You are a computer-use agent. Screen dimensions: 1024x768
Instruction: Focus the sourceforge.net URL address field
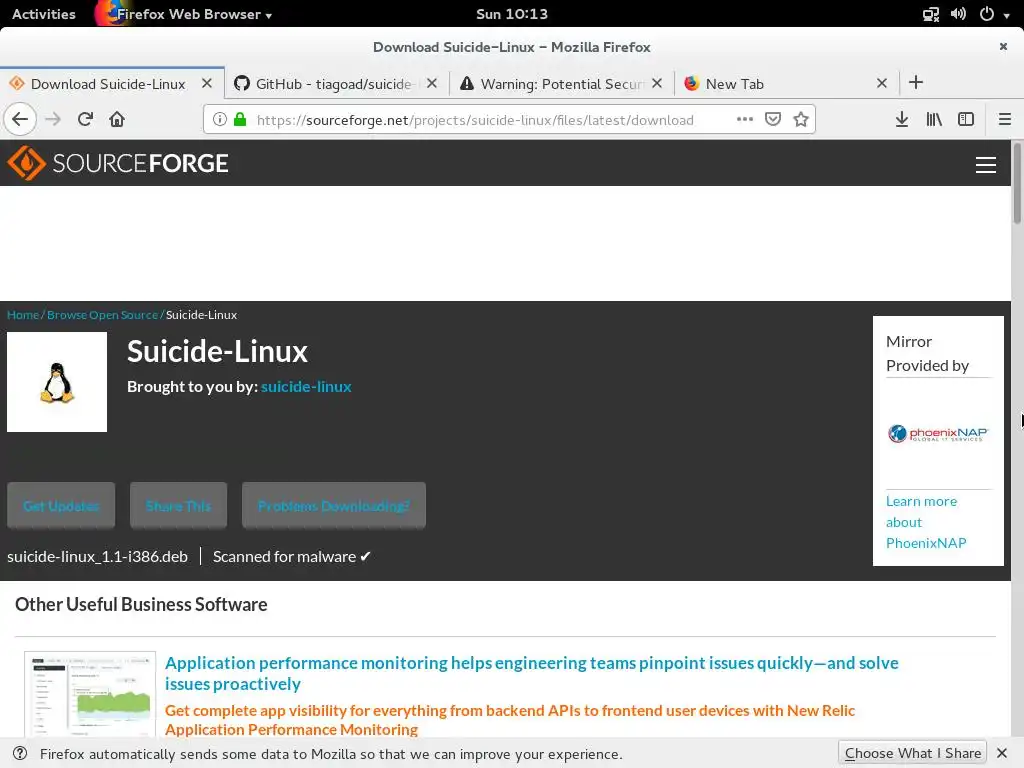click(475, 120)
